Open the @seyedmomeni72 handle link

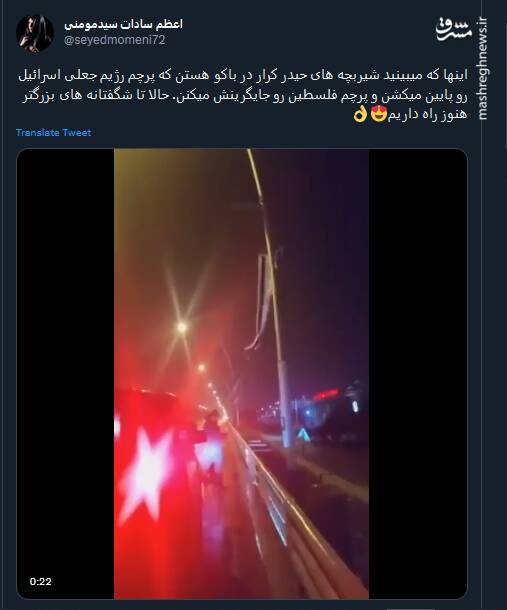click(x=114, y=40)
